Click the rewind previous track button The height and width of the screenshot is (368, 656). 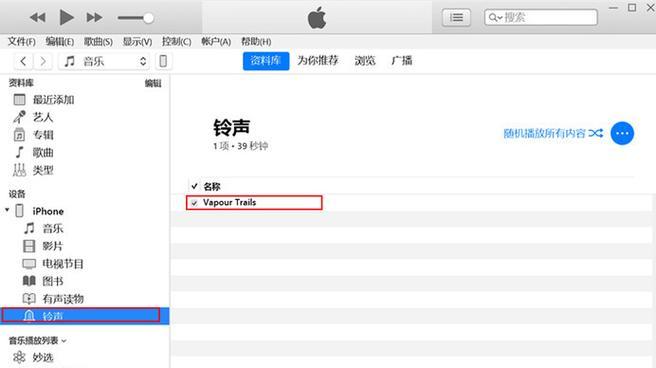(38, 18)
